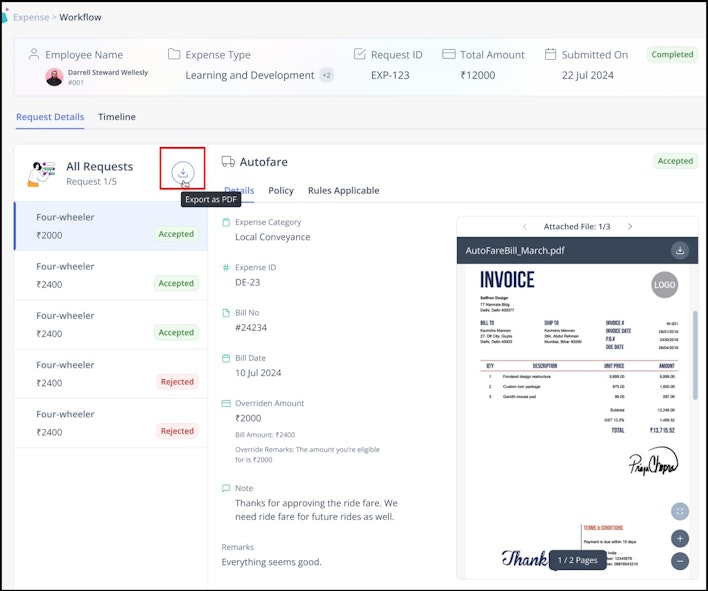The width and height of the screenshot is (708, 591).
Task: Select the Request Details tab
Action: pyautogui.click(x=50, y=117)
